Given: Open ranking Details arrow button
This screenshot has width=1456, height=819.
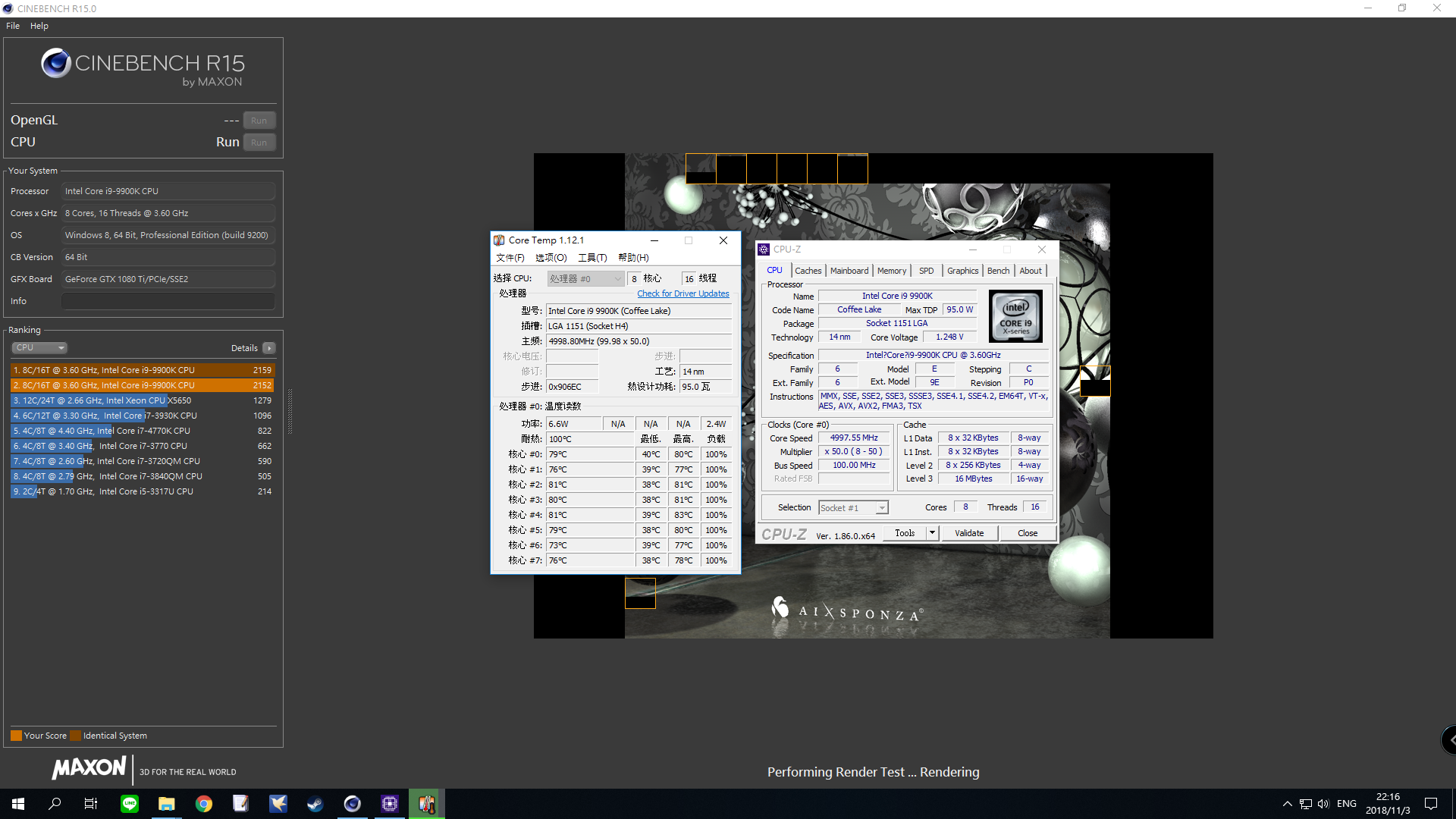Looking at the screenshot, I should pos(269,348).
